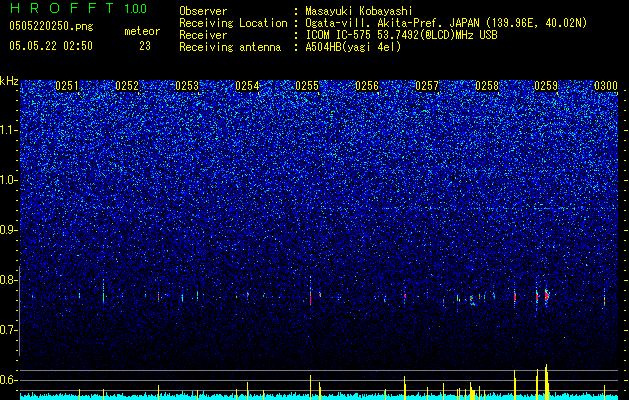Image resolution: width=629 pixels, height=400 pixels.
Task: Click the 0.8 frequency axis label
Action: coord(9,280)
